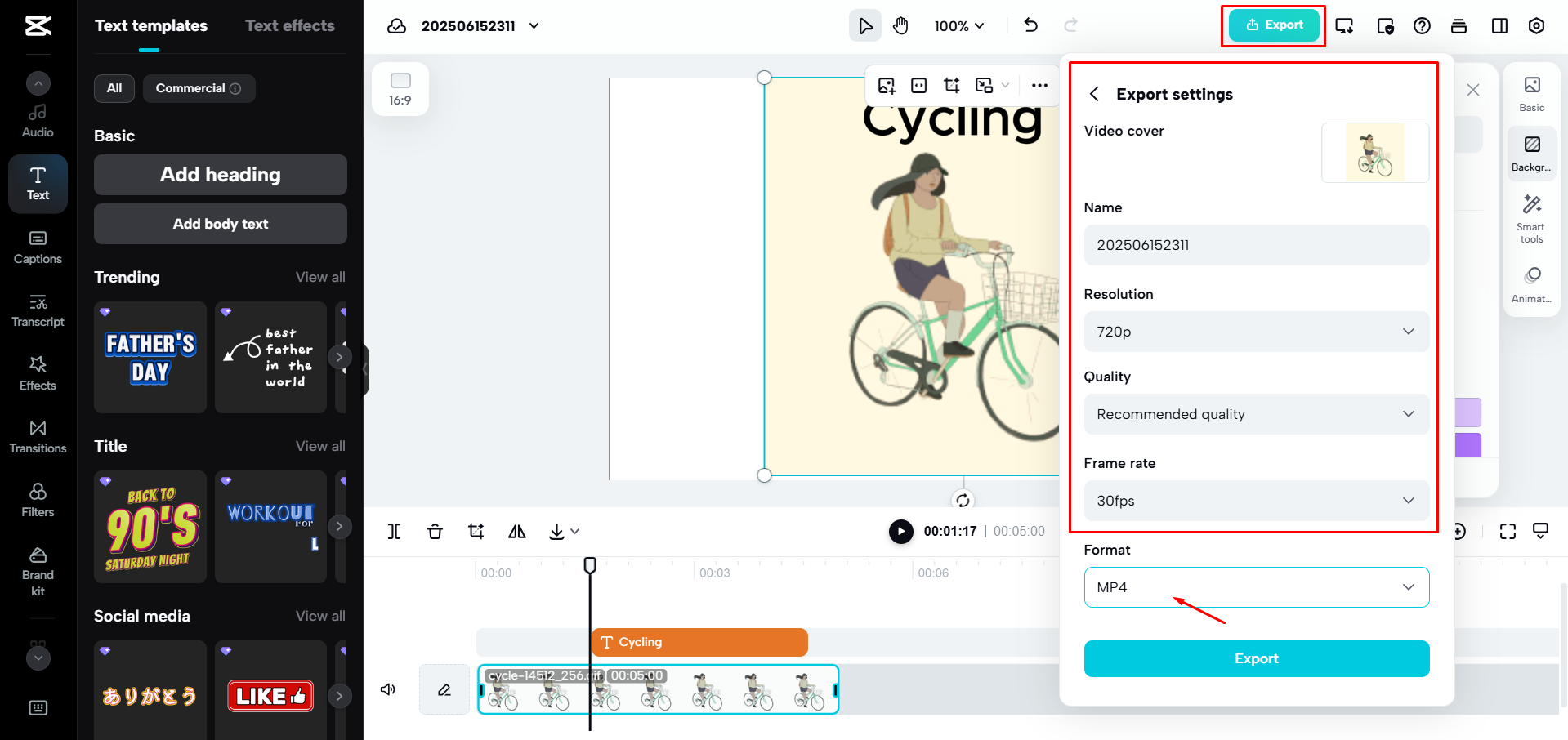This screenshot has height=740, width=1568.
Task: Switch to the Text effects tab
Action: [x=289, y=25]
